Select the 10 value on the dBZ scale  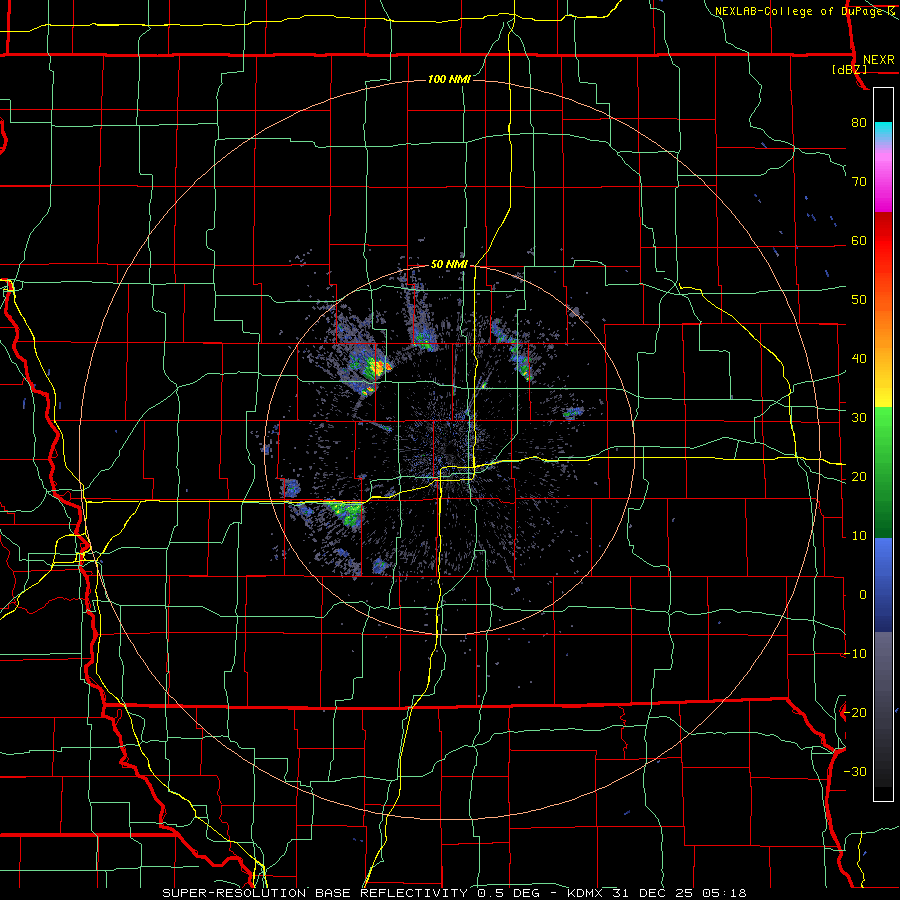pyautogui.click(x=859, y=536)
